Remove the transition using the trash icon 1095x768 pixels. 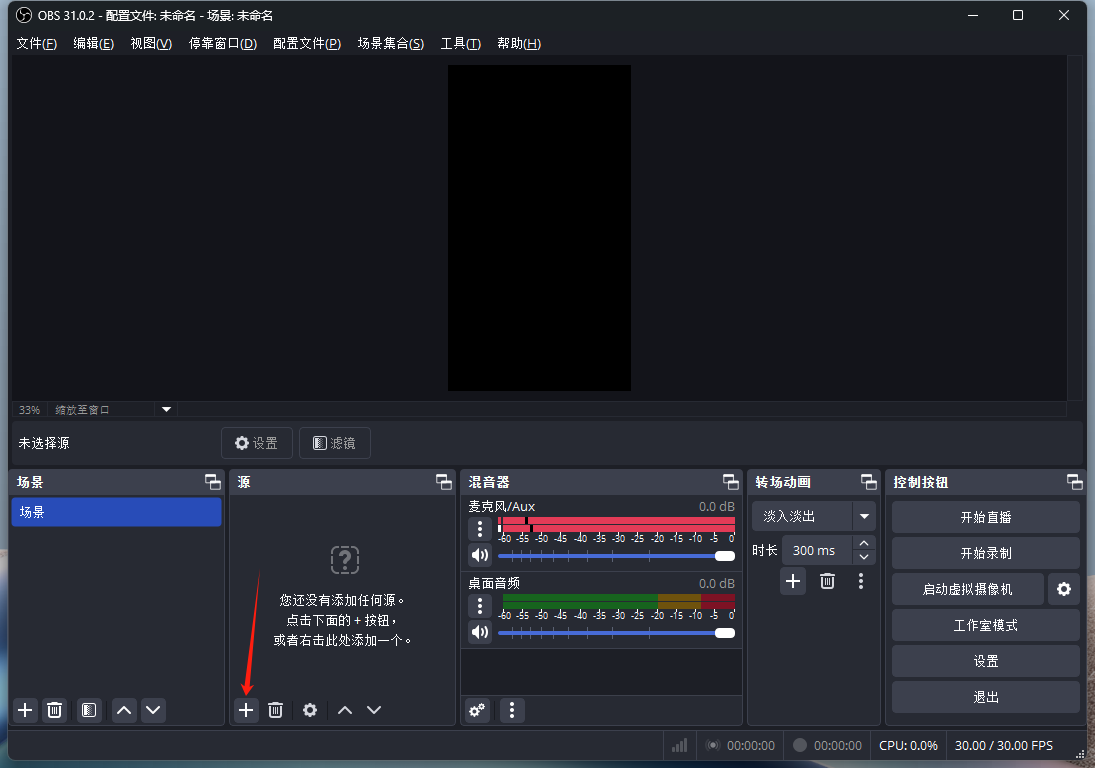(x=827, y=581)
